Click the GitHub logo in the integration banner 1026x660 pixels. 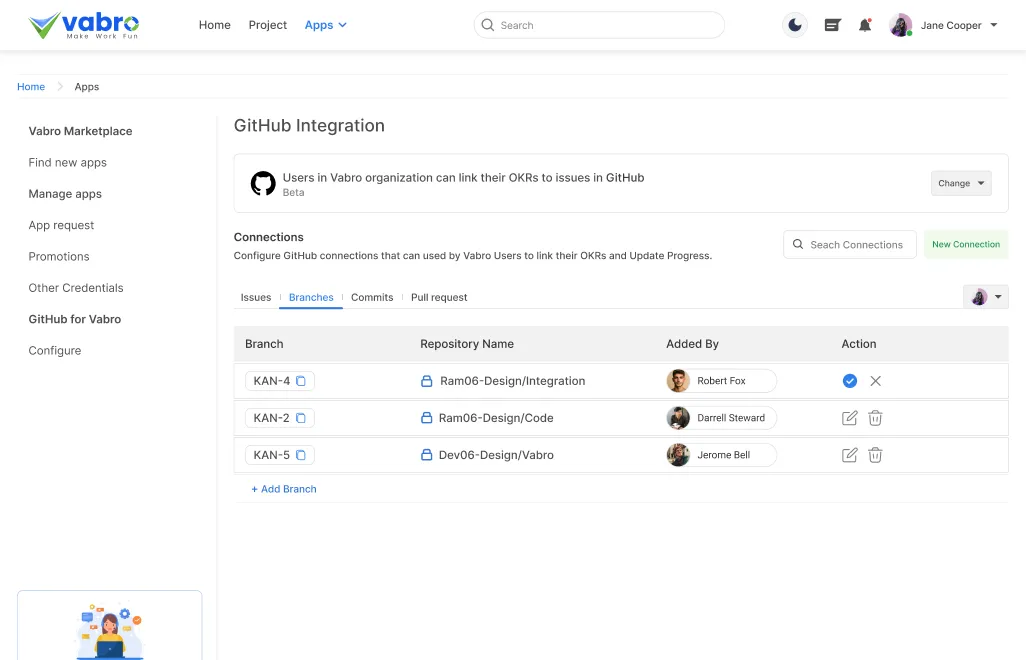pos(262,183)
